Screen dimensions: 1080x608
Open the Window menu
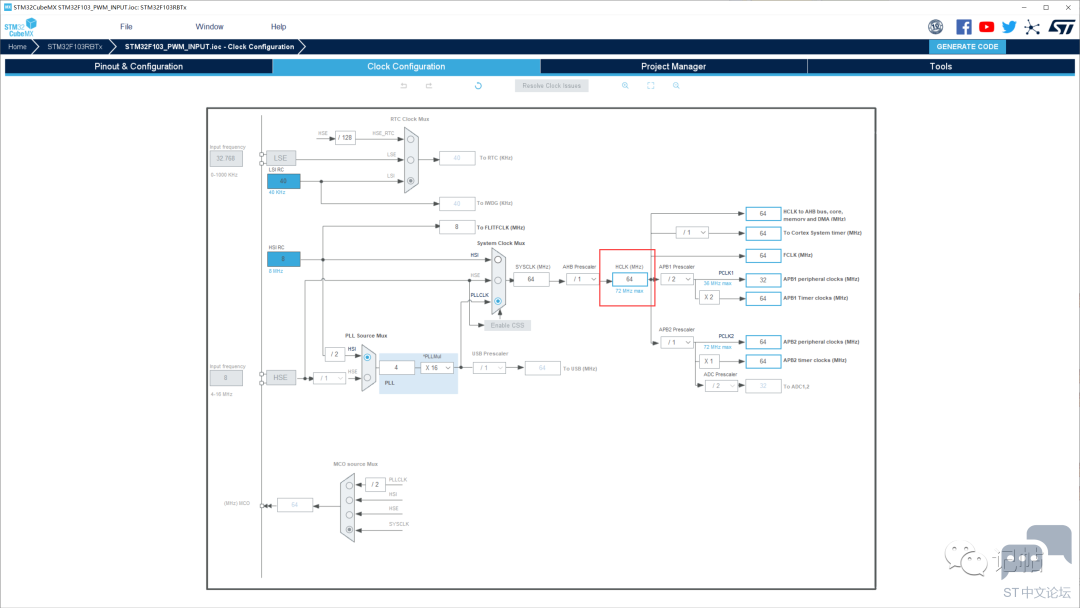point(209,27)
